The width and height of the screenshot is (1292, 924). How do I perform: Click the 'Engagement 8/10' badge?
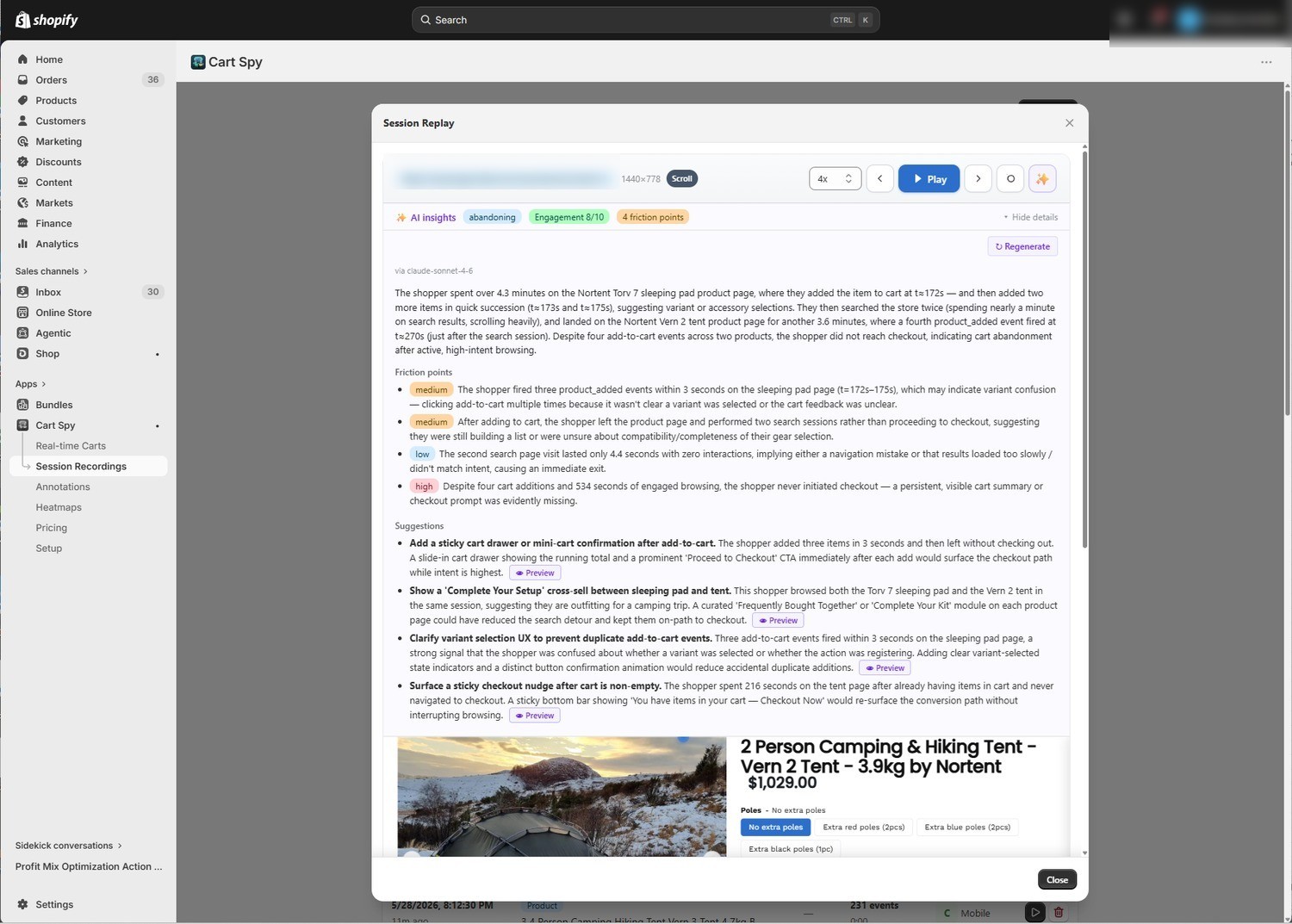(569, 217)
